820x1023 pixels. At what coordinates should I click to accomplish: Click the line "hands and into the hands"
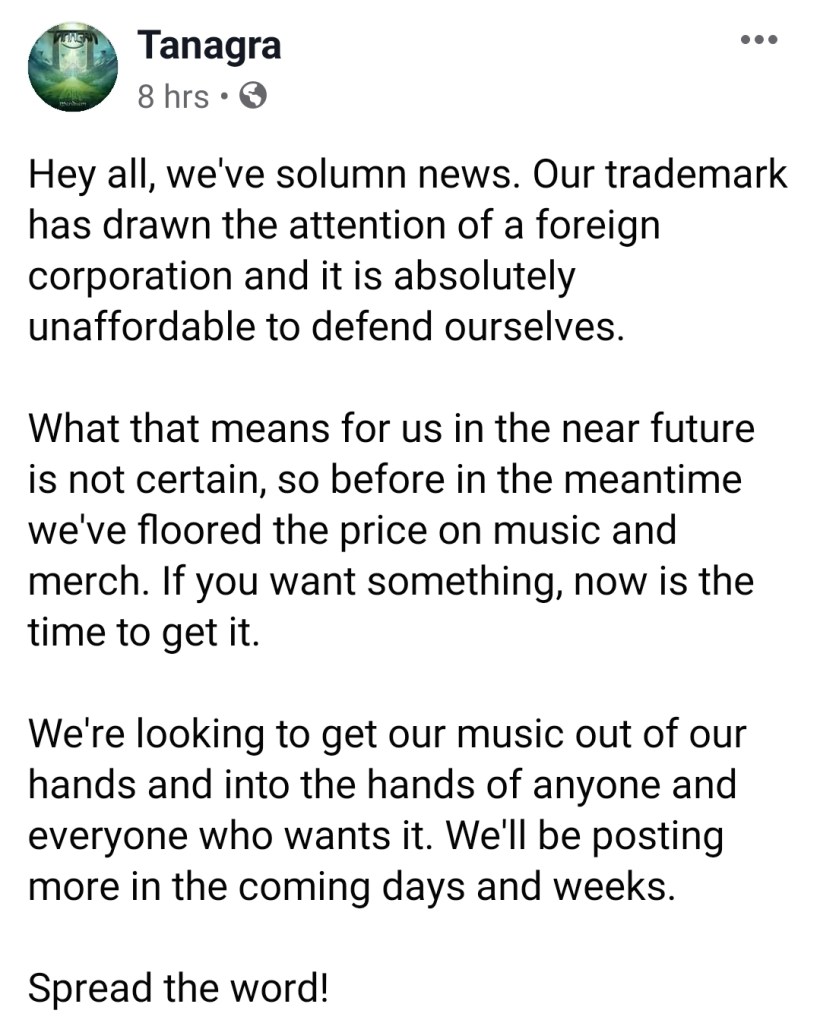pyautogui.click(x=381, y=786)
